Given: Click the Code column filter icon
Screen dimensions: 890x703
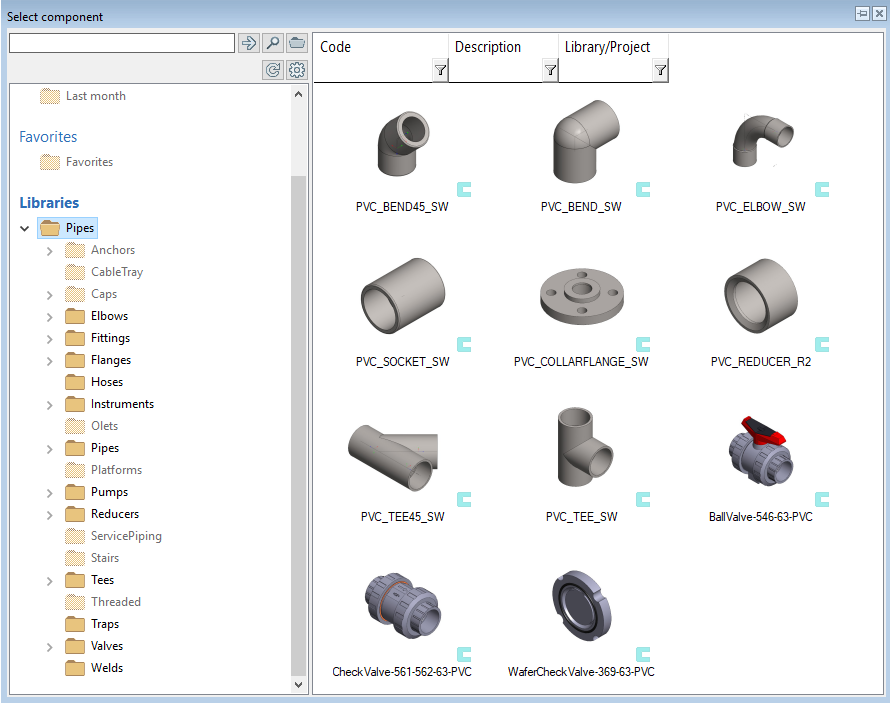Looking at the screenshot, I should pos(440,70).
